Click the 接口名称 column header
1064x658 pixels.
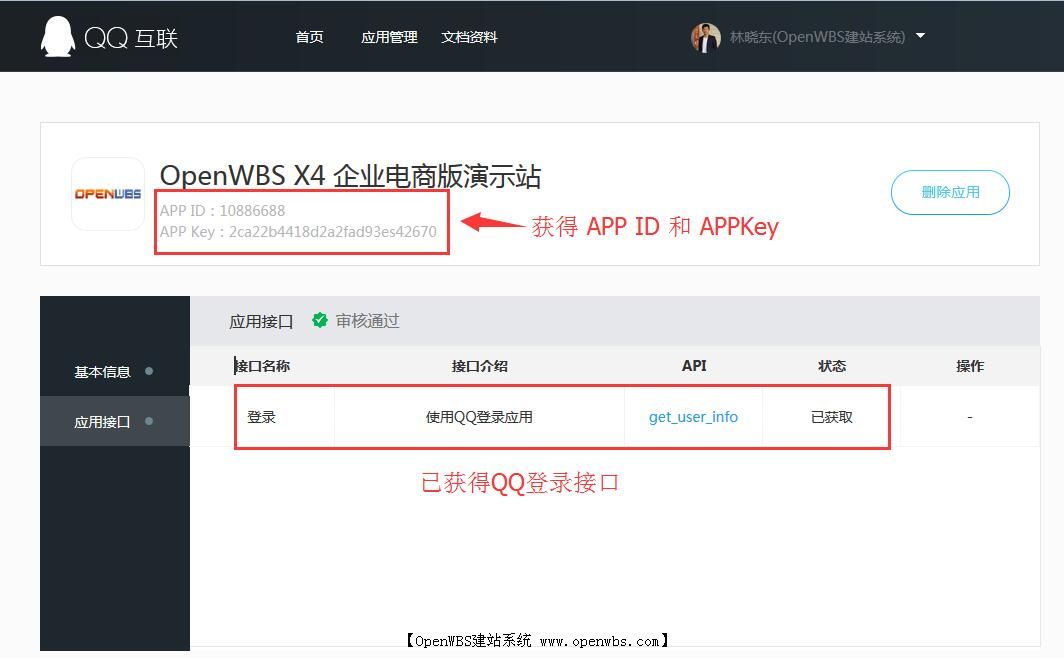[264, 366]
